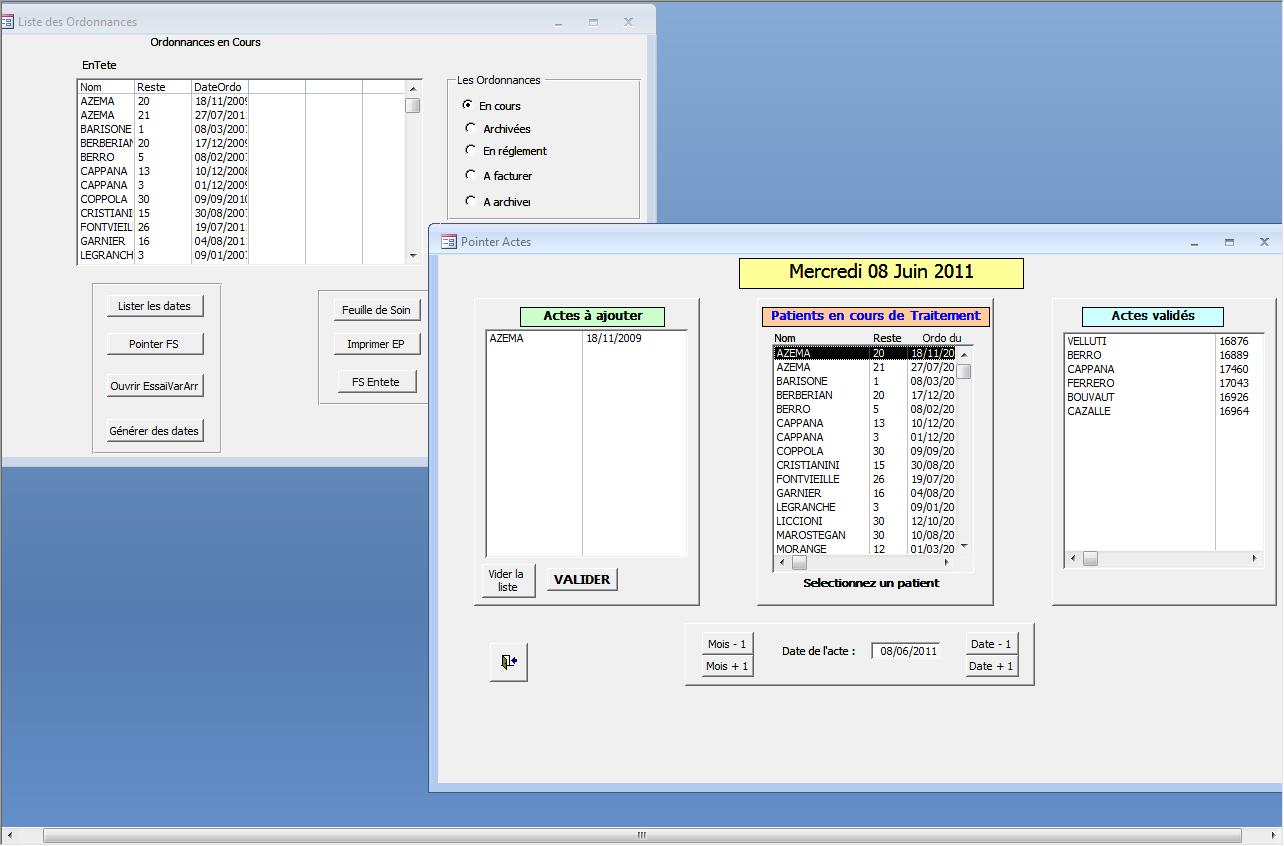Screen dimensions: 1284x846
Task: Click the Mois + 1 button
Action: coord(726,666)
